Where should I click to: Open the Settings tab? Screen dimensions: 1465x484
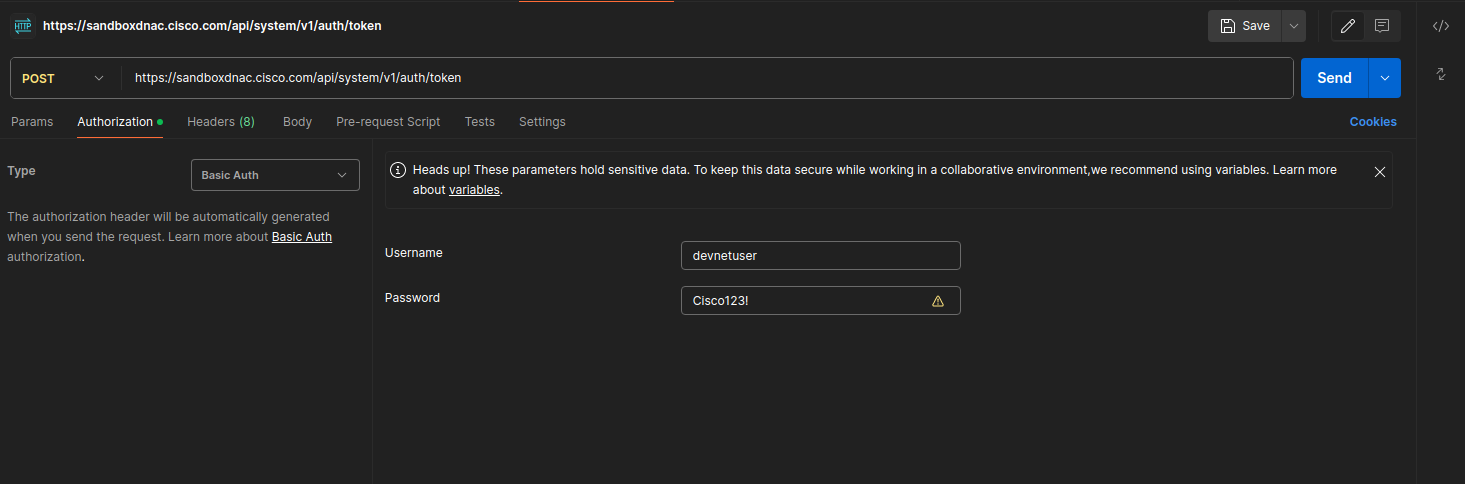click(x=542, y=122)
